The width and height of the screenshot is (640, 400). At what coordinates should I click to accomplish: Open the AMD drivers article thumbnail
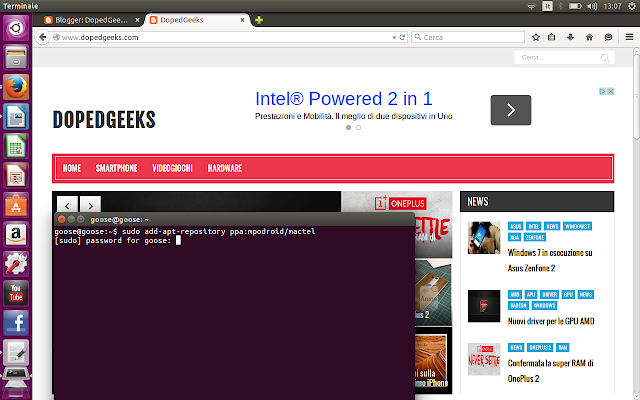pyautogui.click(x=484, y=306)
